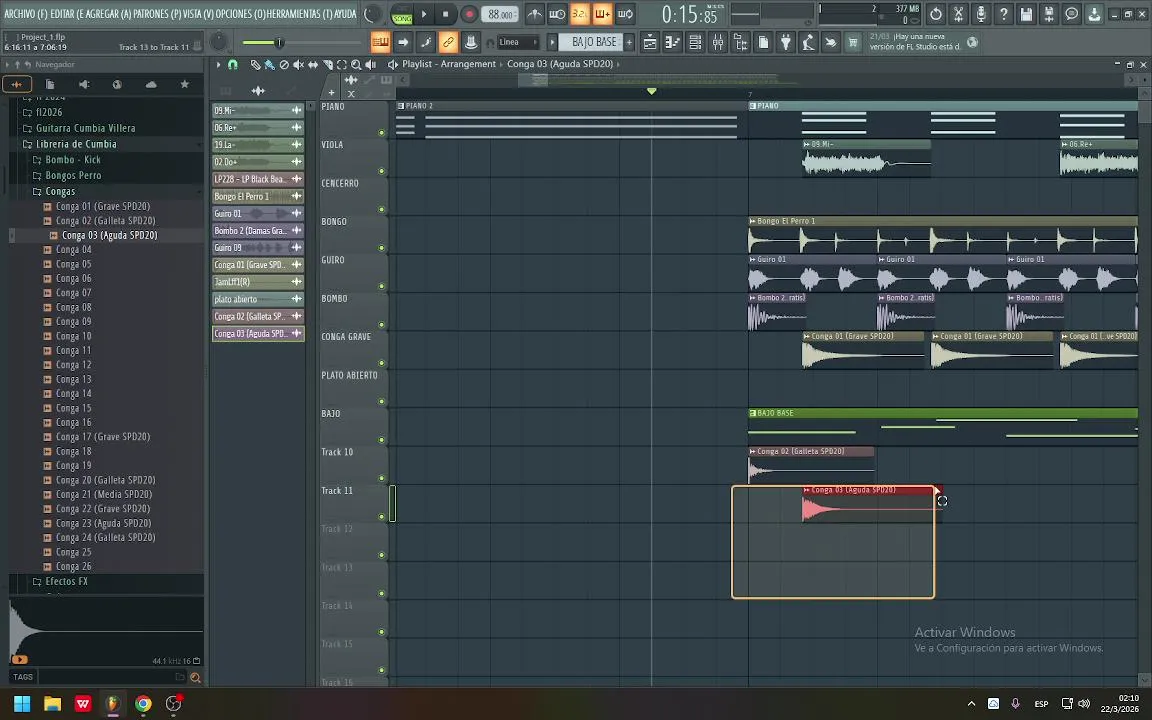
Task: Open the Piano roll view
Action: click(672, 43)
